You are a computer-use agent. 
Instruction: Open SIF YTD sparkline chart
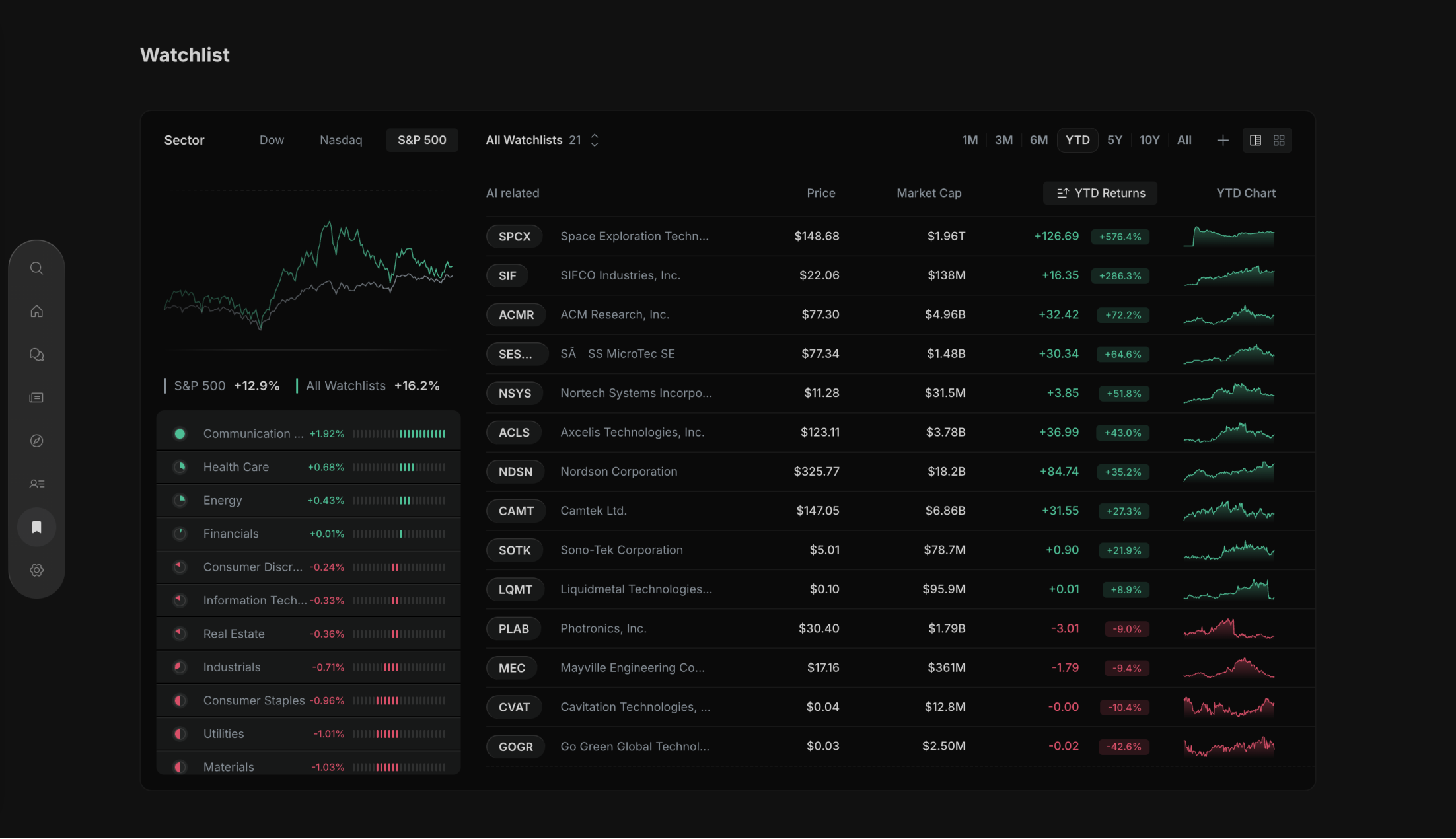1229,275
